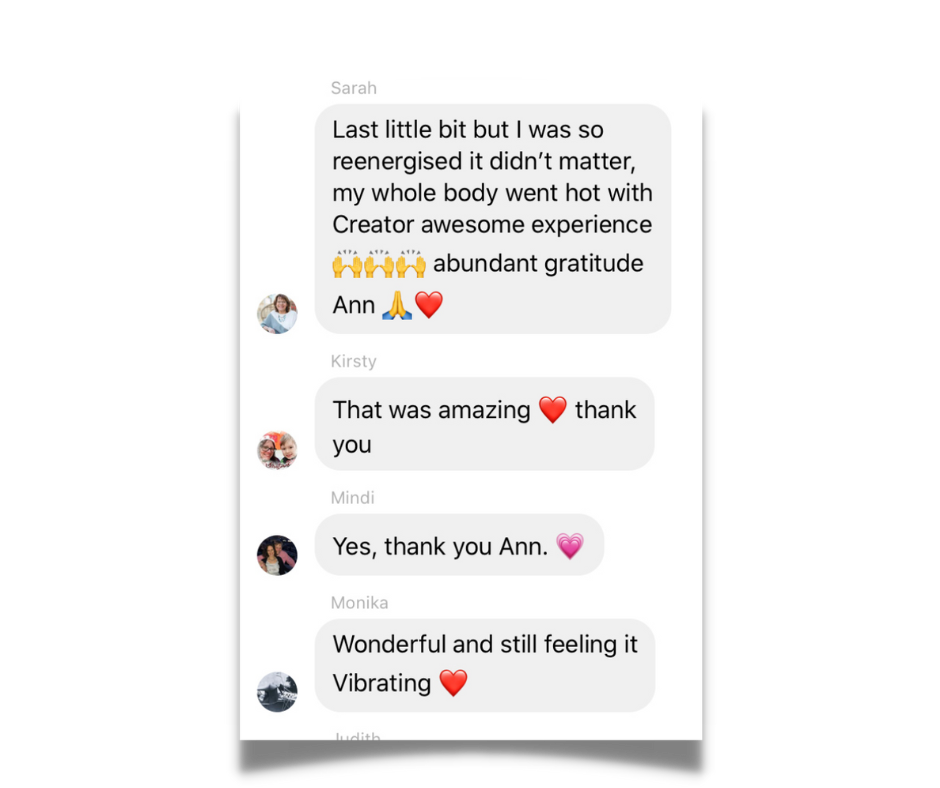
Task: Click 'abundant gratitude' text in Sarah's message
Action: 538,263
